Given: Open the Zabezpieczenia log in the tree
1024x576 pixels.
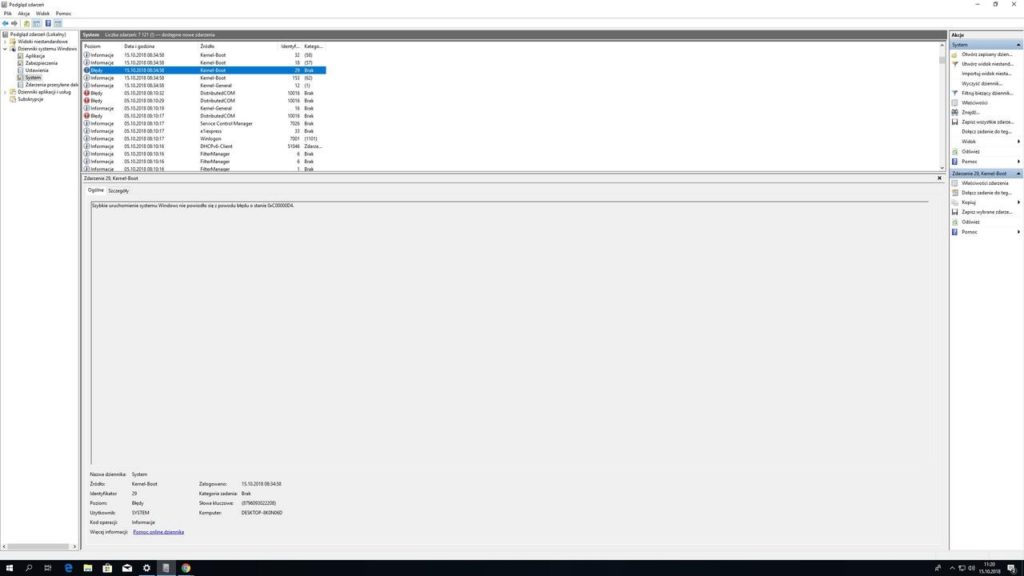Looking at the screenshot, I should (41, 63).
